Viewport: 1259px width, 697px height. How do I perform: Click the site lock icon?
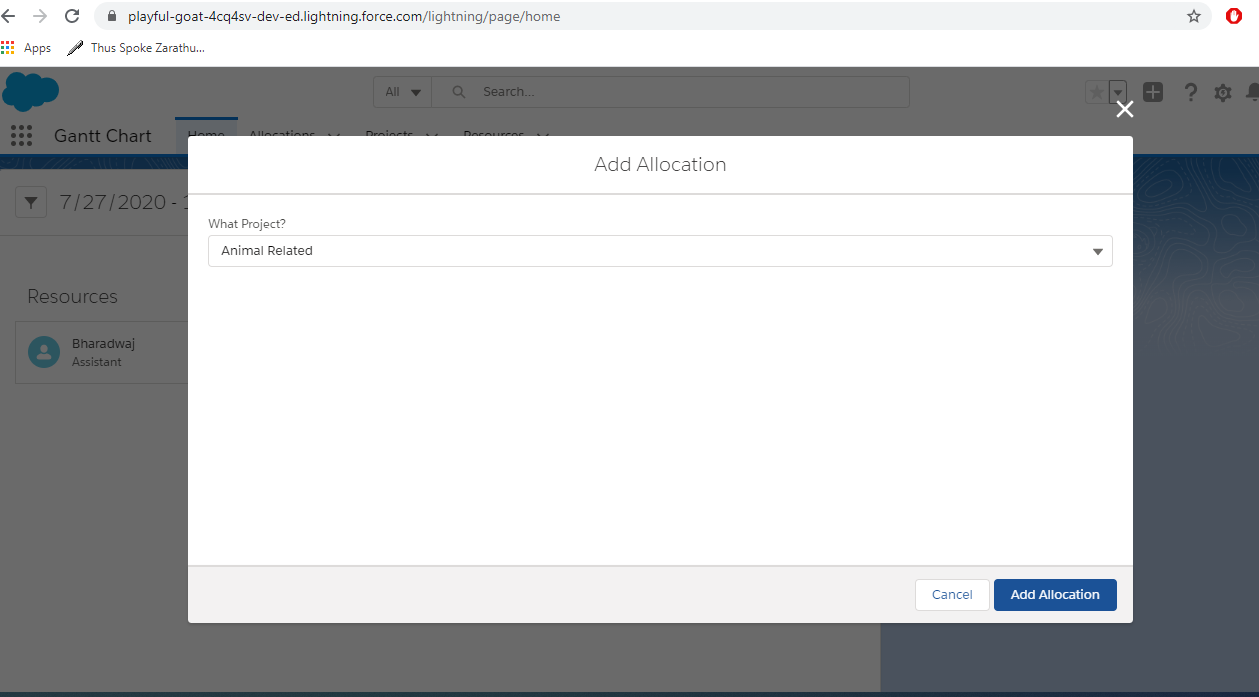[111, 17]
